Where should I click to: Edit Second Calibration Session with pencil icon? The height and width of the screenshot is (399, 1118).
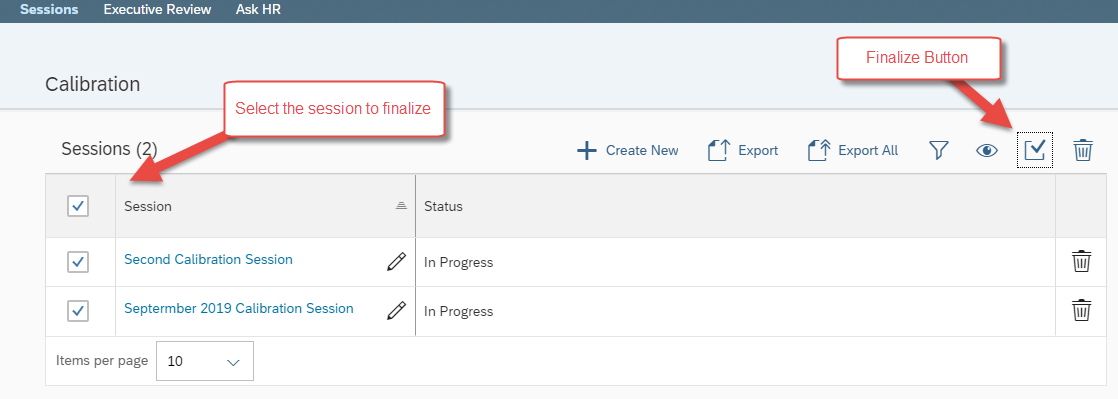pos(396,261)
